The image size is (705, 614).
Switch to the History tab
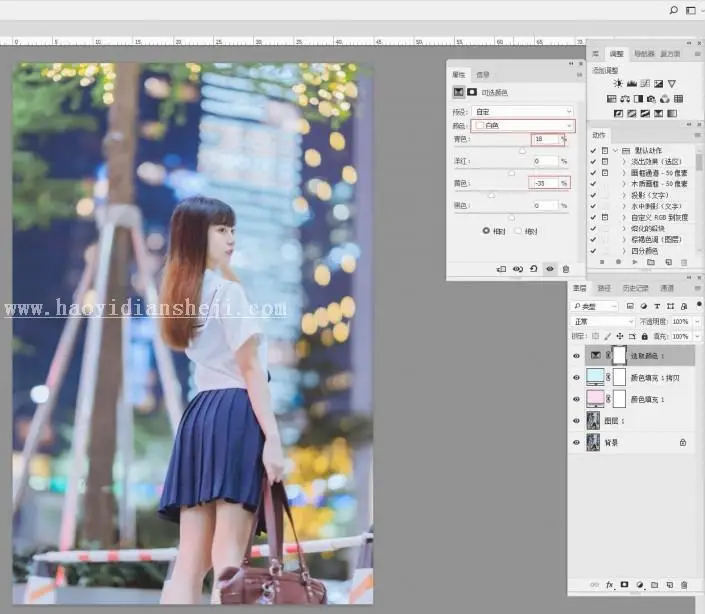click(x=635, y=288)
